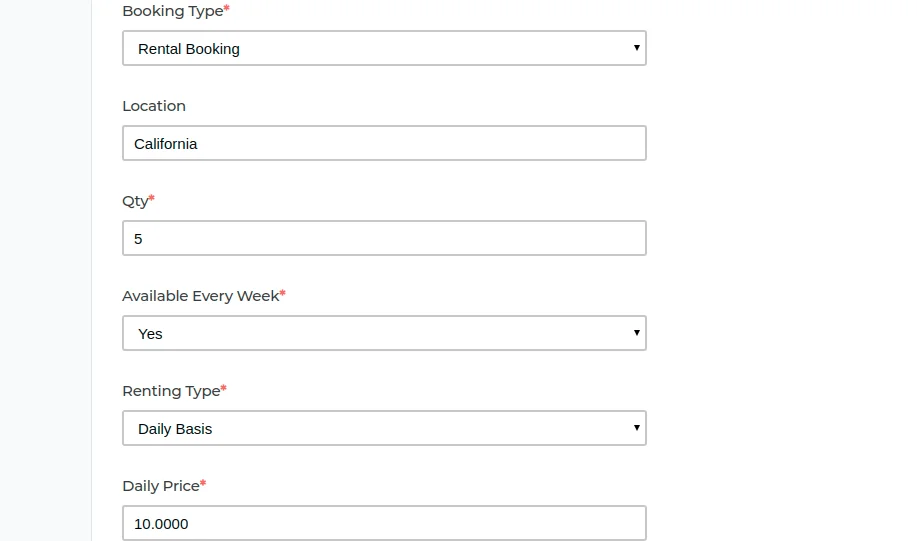
Task: Click the Renting Type label text
Action: 171,391
